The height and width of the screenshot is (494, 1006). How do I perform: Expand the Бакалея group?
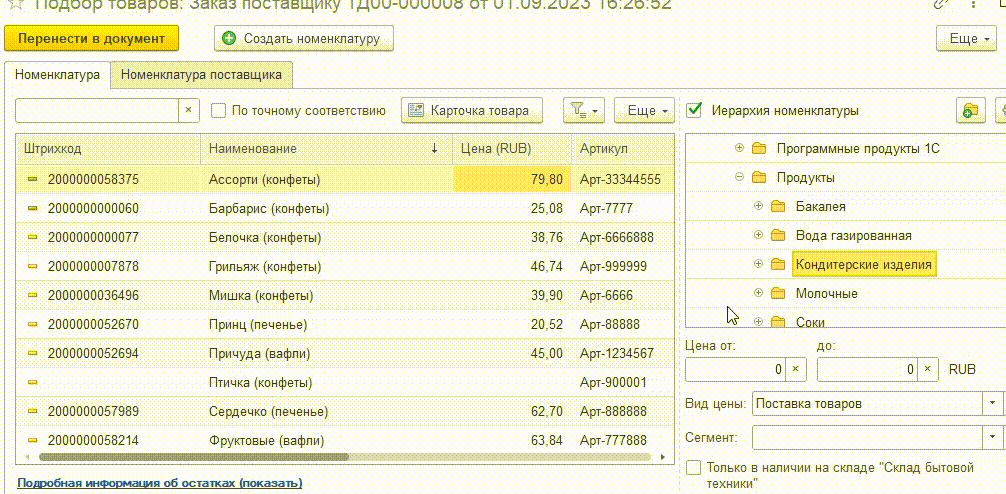[758, 206]
